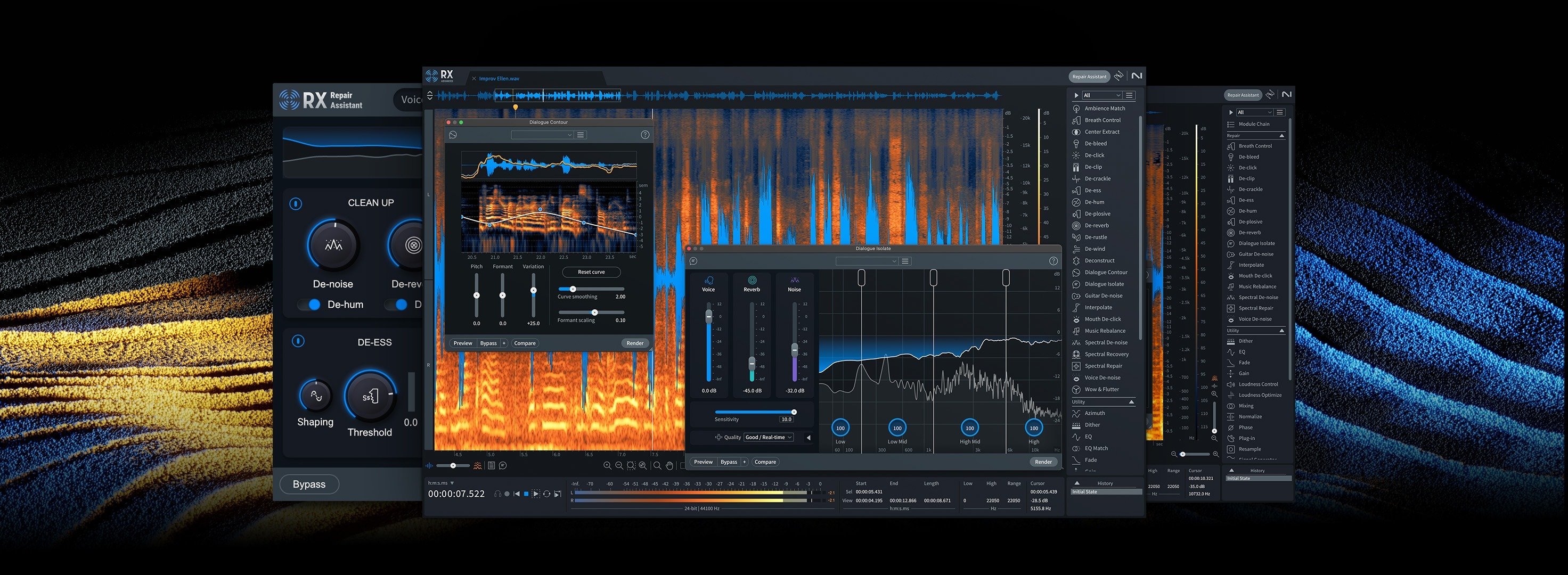The width and height of the screenshot is (1568, 575).
Task: Open the Breath Control module
Action: pyautogui.click(x=1102, y=120)
